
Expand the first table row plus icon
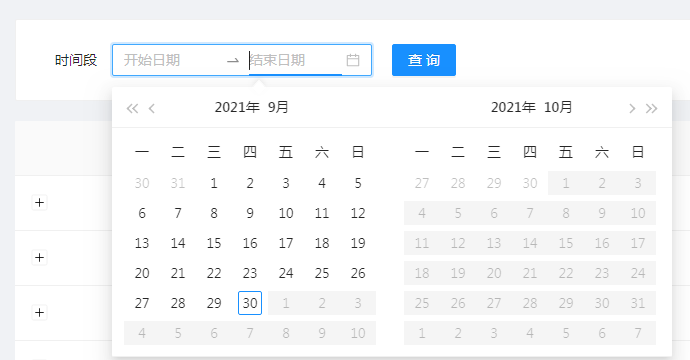(40, 202)
